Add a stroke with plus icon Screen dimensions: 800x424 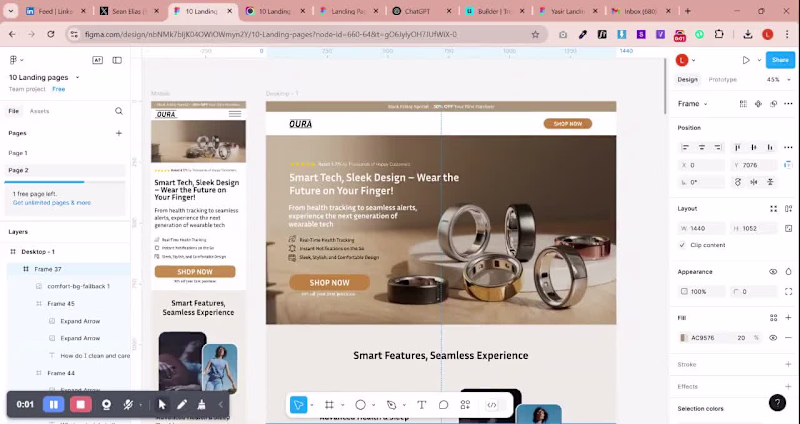[788, 364]
